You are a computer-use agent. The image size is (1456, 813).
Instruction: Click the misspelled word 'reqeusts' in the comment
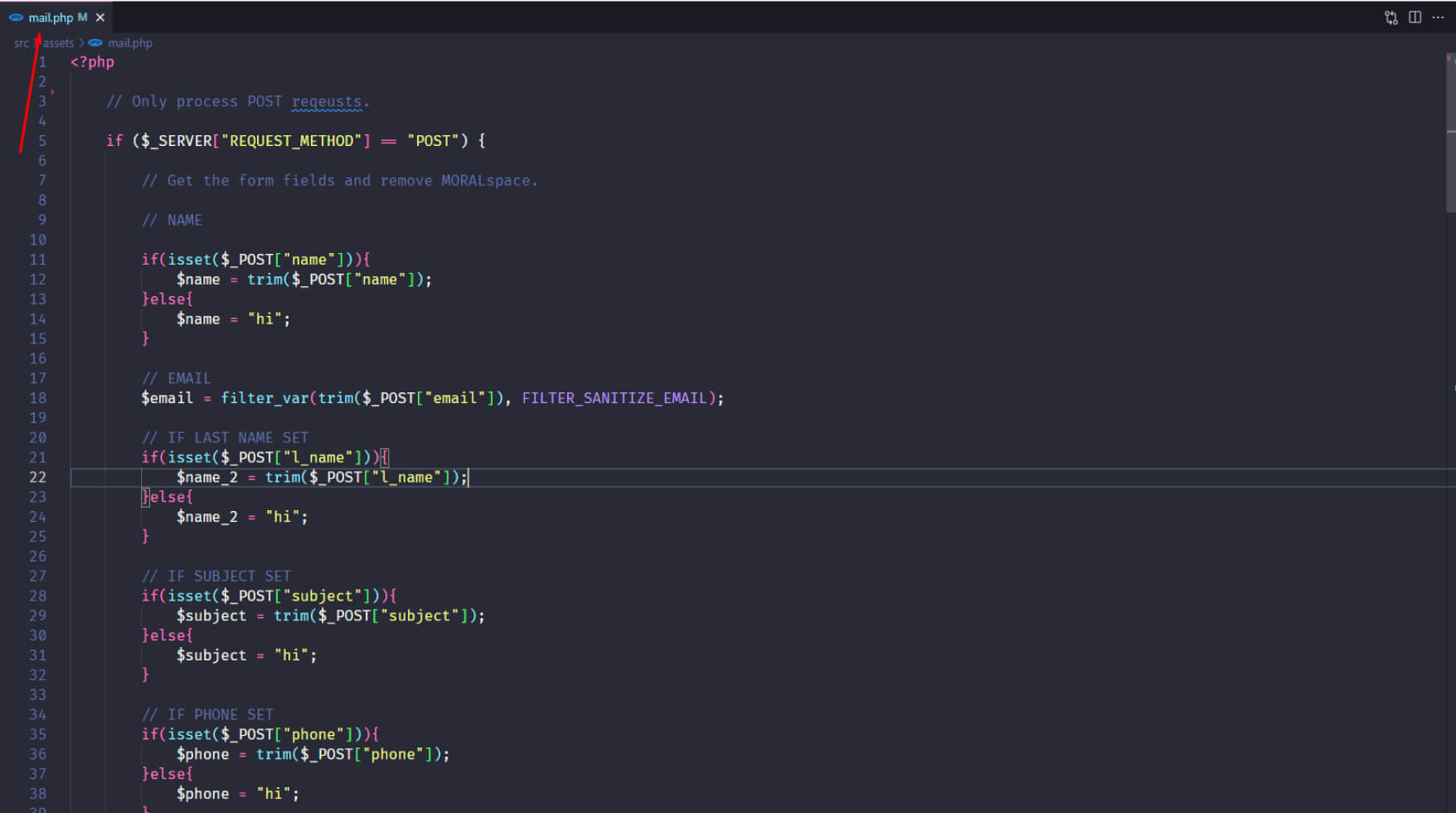326,101
